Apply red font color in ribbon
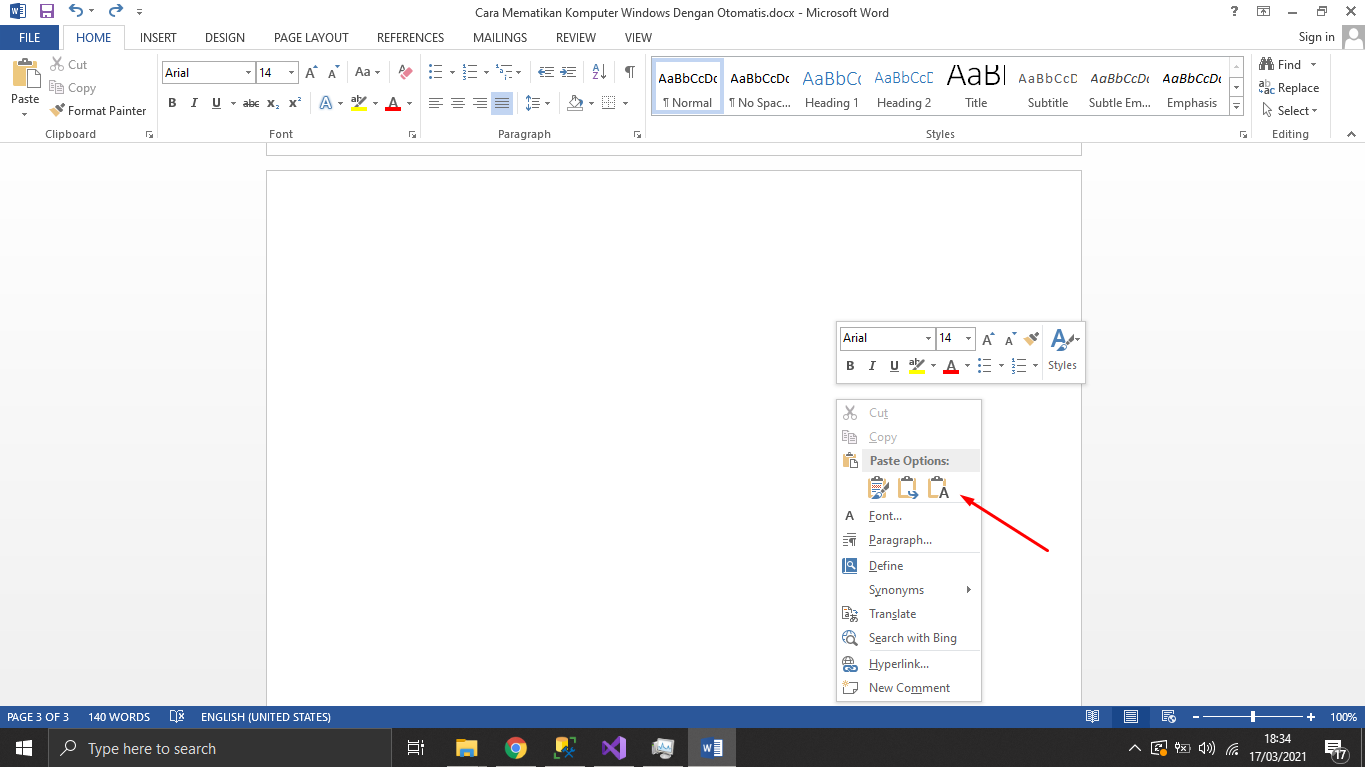Viewport: 1365px width, 767px height. [x=393, y=103]
